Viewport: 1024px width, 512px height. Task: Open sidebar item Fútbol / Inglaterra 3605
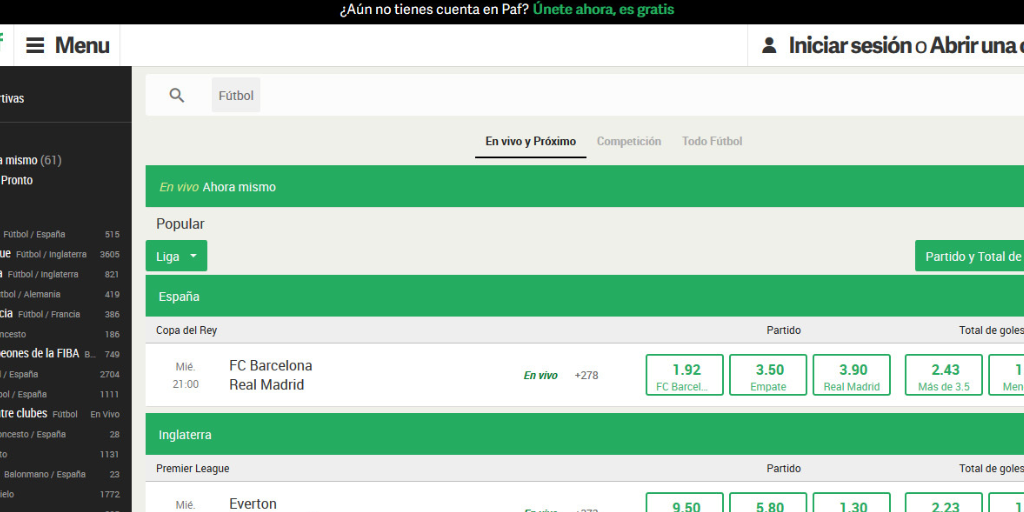pos(60,254)
